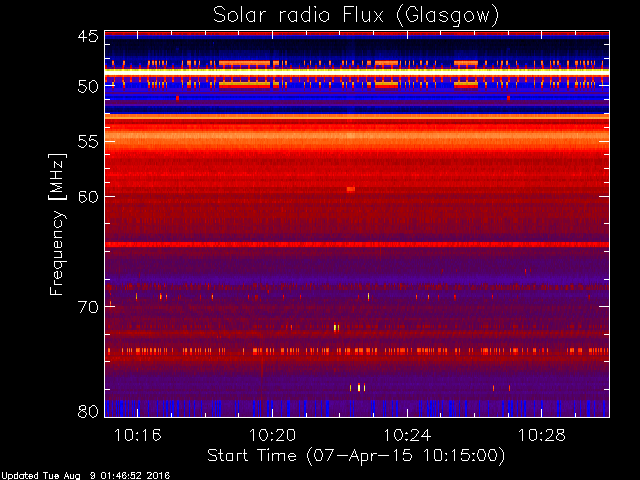Image resolution: width=640 pixels, height=480 pixels.
Task: Click the 10:20 time axis label
Action: click(272, 435)
